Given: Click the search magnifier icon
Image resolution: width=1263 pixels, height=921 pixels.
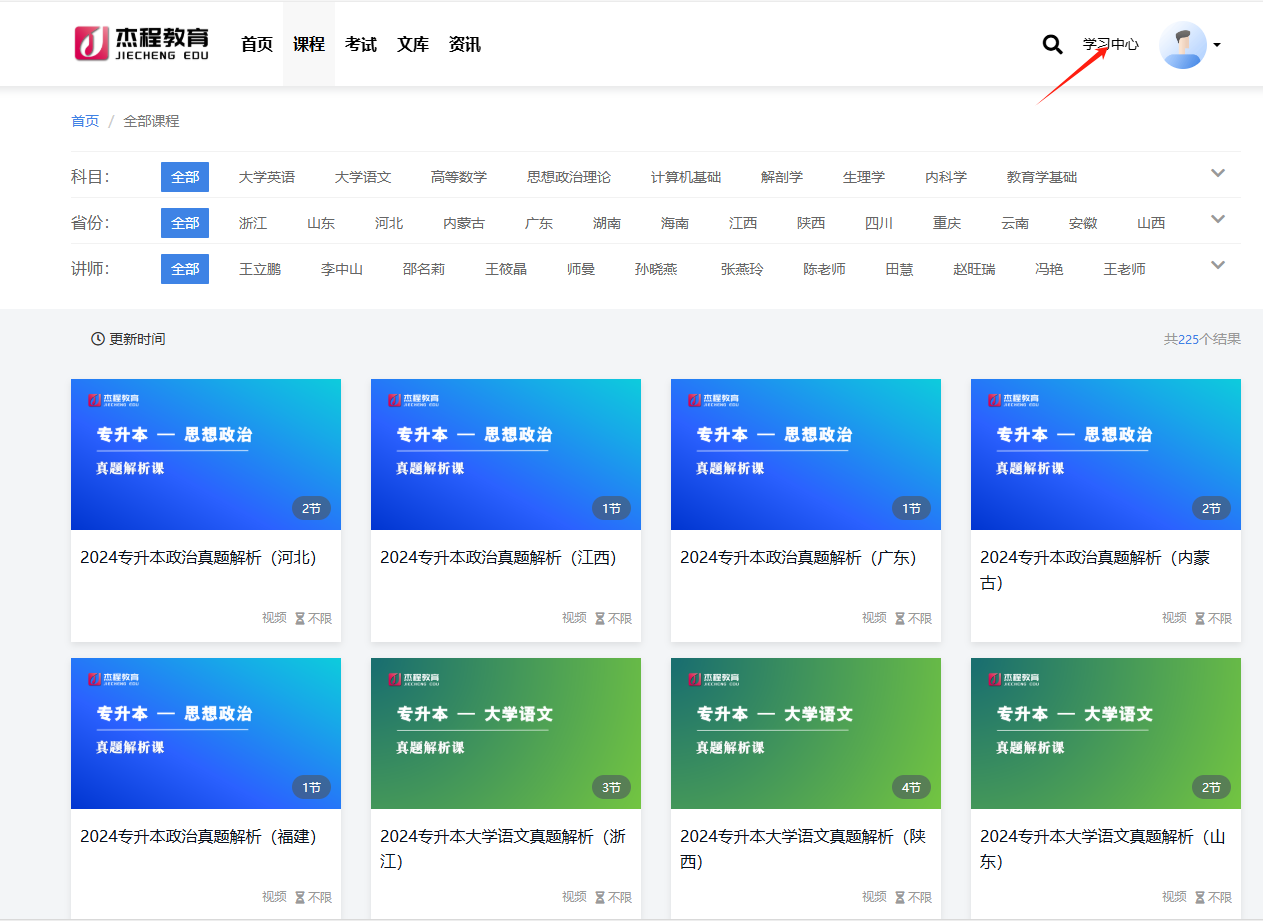Looking at the screenshot, I should point(1052,45).
